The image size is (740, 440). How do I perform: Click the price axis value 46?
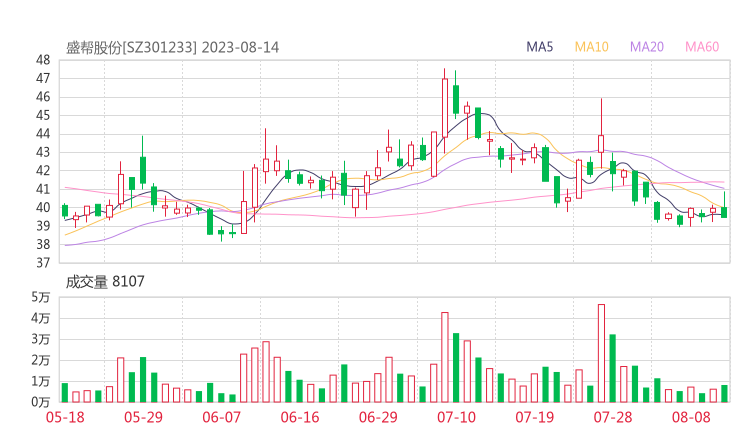point(43,97)
